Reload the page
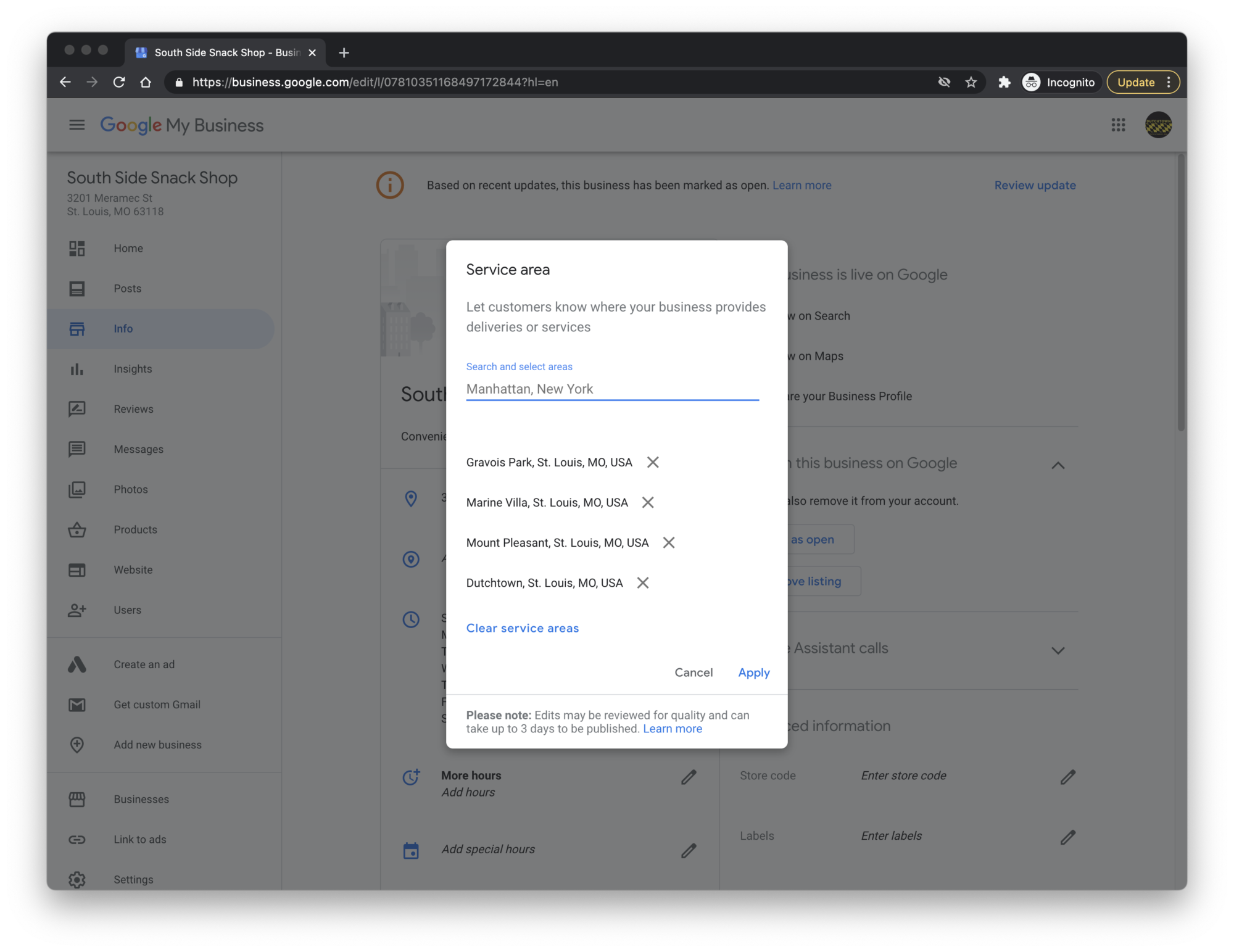Screen dimensions: 1234x952 click(x=119, y=82)
